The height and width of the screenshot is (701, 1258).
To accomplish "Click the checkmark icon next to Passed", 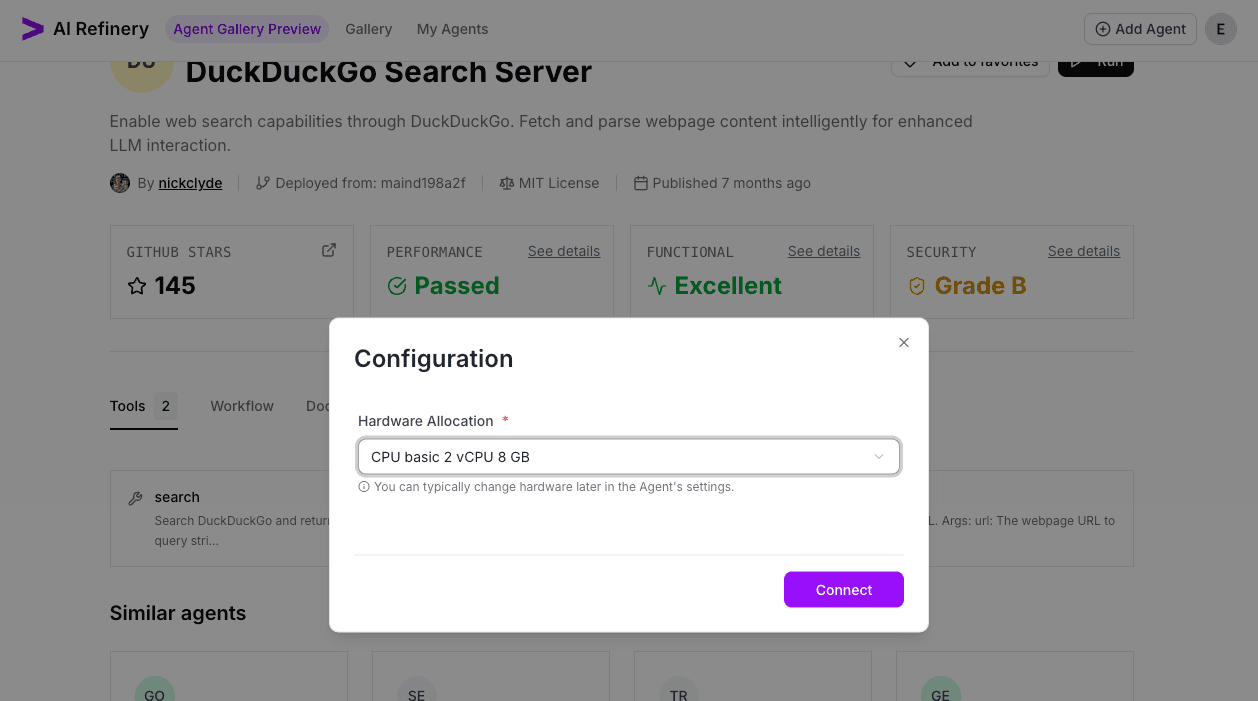I will coord(399,285).
